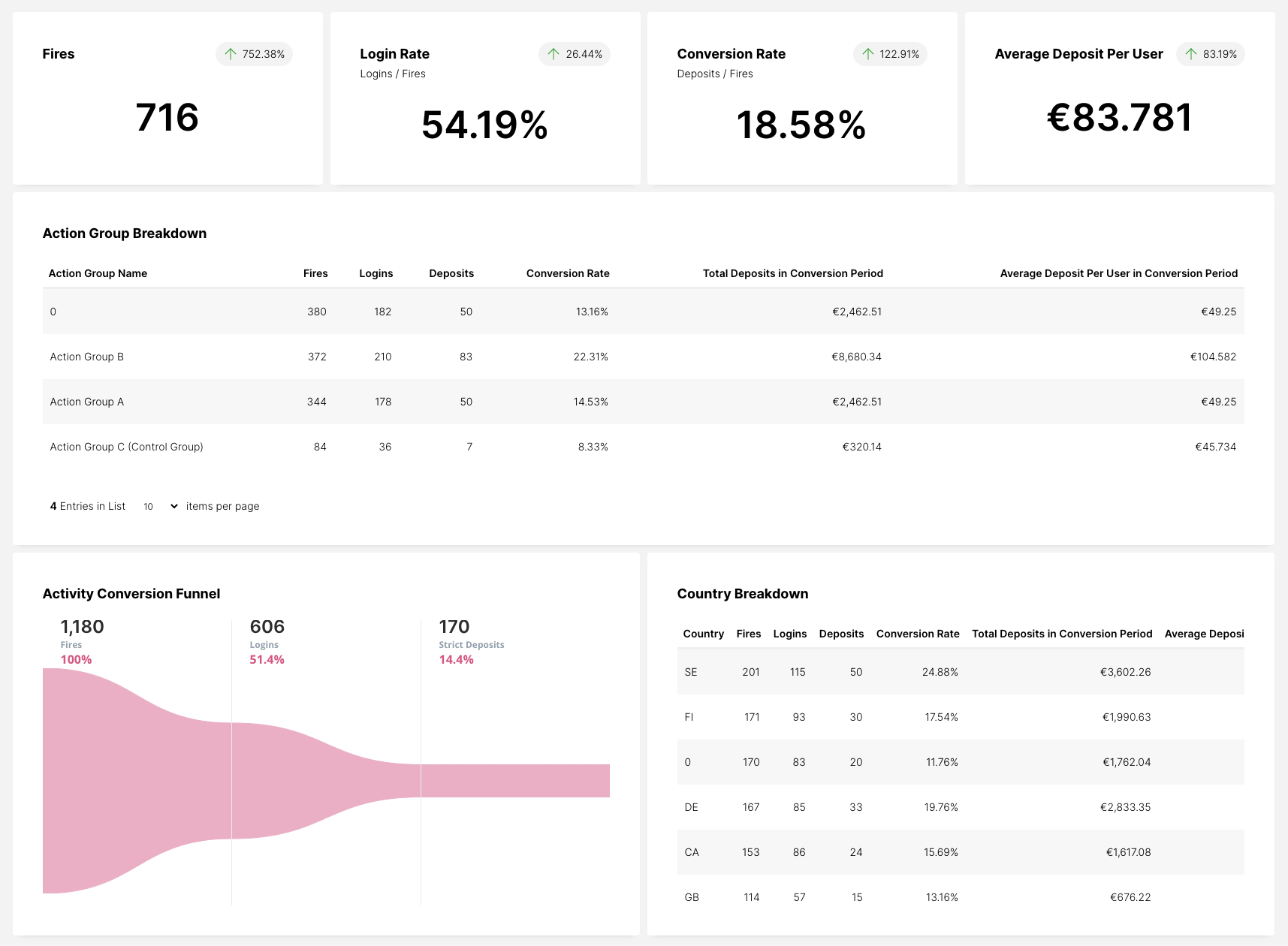Click the Conversion Rate up-arrow trend icon
The width and height of the screenshot is (1288, 946).
868,54
